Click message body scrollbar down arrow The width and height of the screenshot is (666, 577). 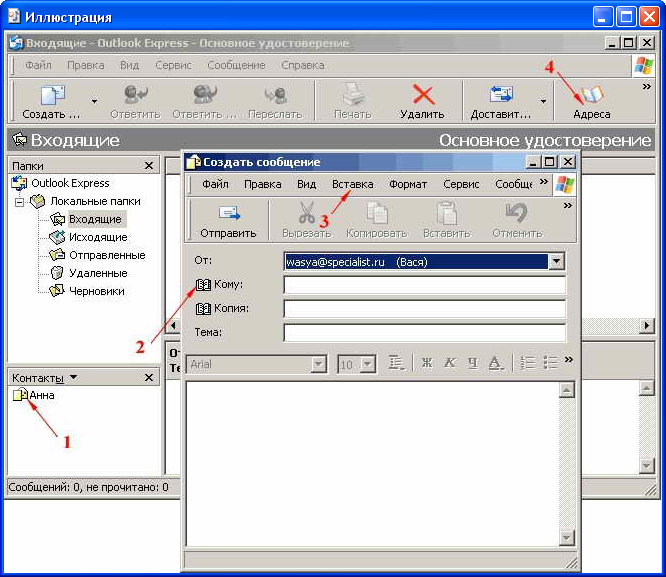[567, 537]
